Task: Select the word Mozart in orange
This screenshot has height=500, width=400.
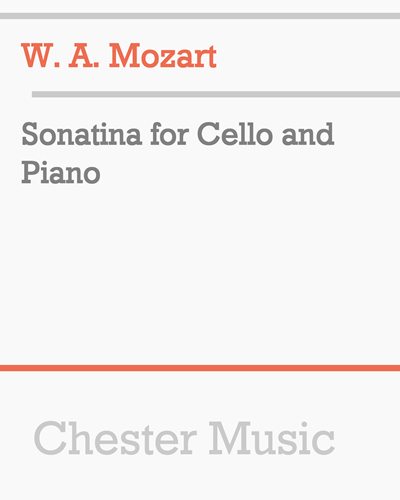Action: 163,56
